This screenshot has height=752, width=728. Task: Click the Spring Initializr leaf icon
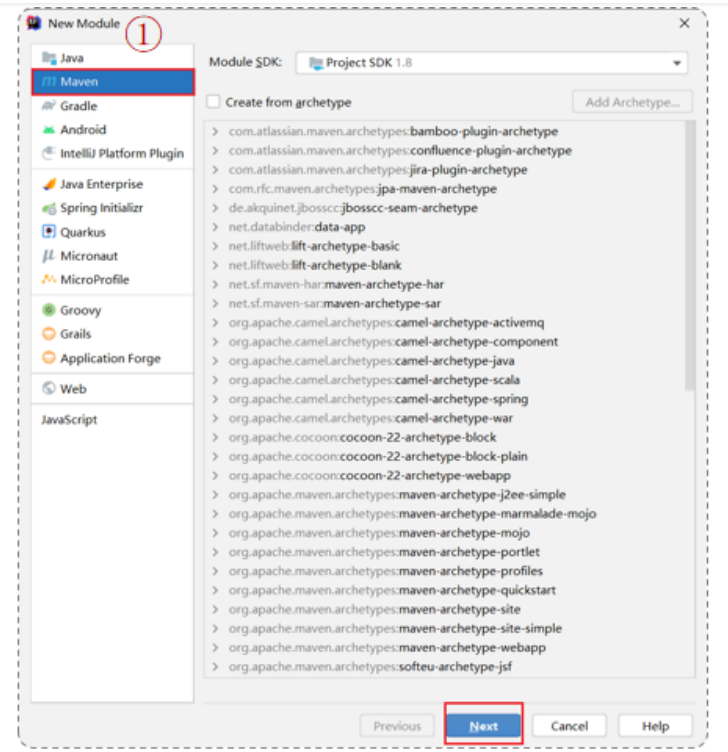tap(49, 208)
